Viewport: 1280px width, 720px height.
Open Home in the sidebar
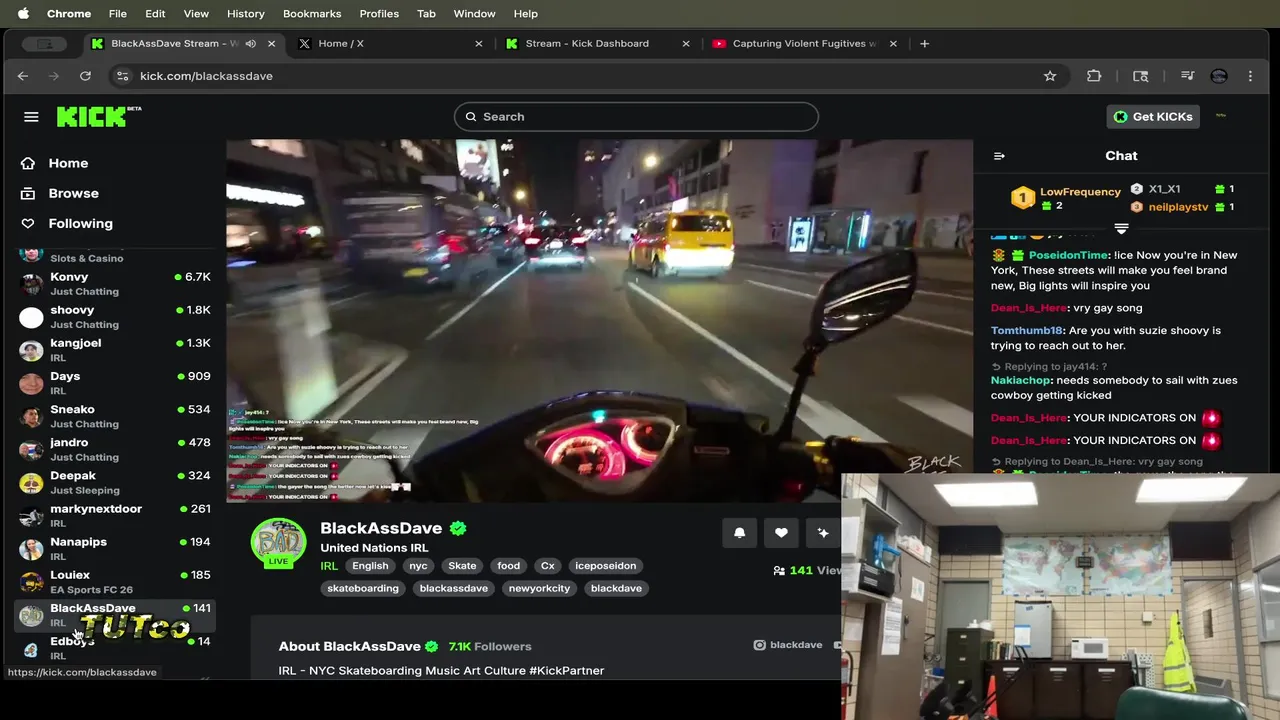coord(68,163)
